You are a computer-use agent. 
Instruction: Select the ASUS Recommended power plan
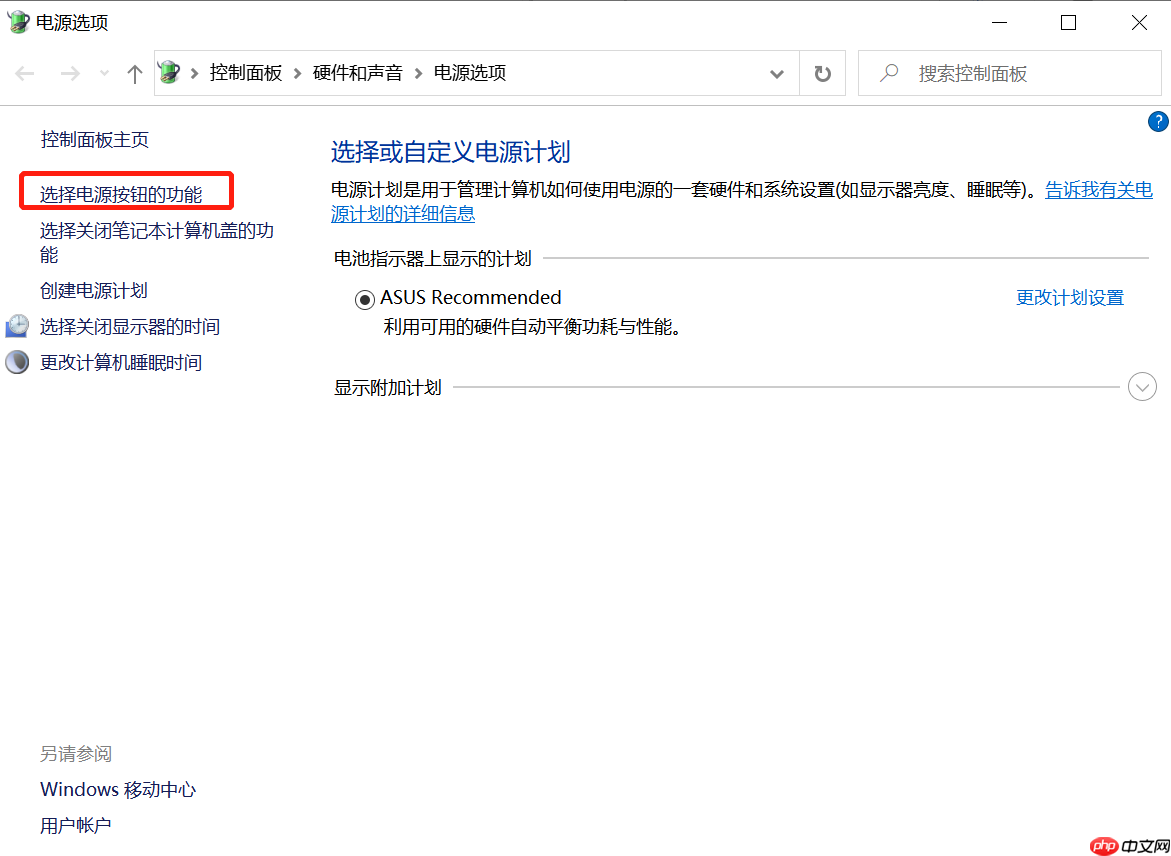point(365,298)
